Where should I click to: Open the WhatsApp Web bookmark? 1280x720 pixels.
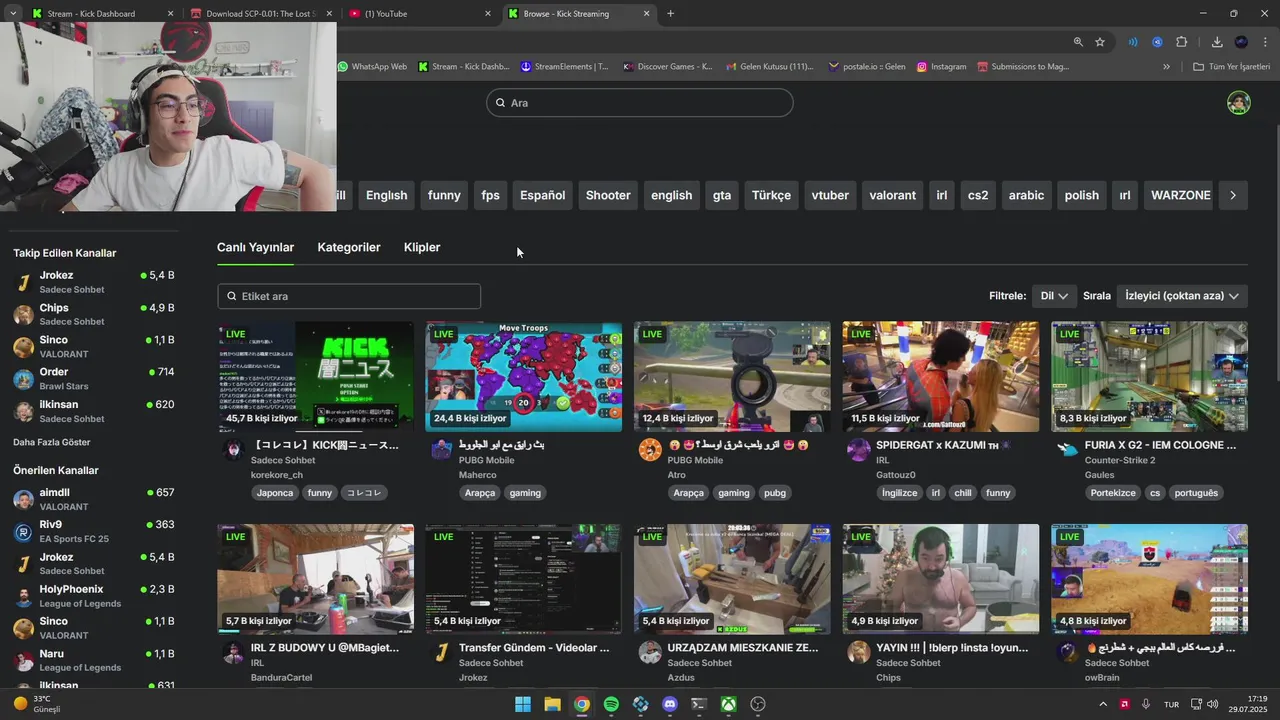(x=372, y=67)
